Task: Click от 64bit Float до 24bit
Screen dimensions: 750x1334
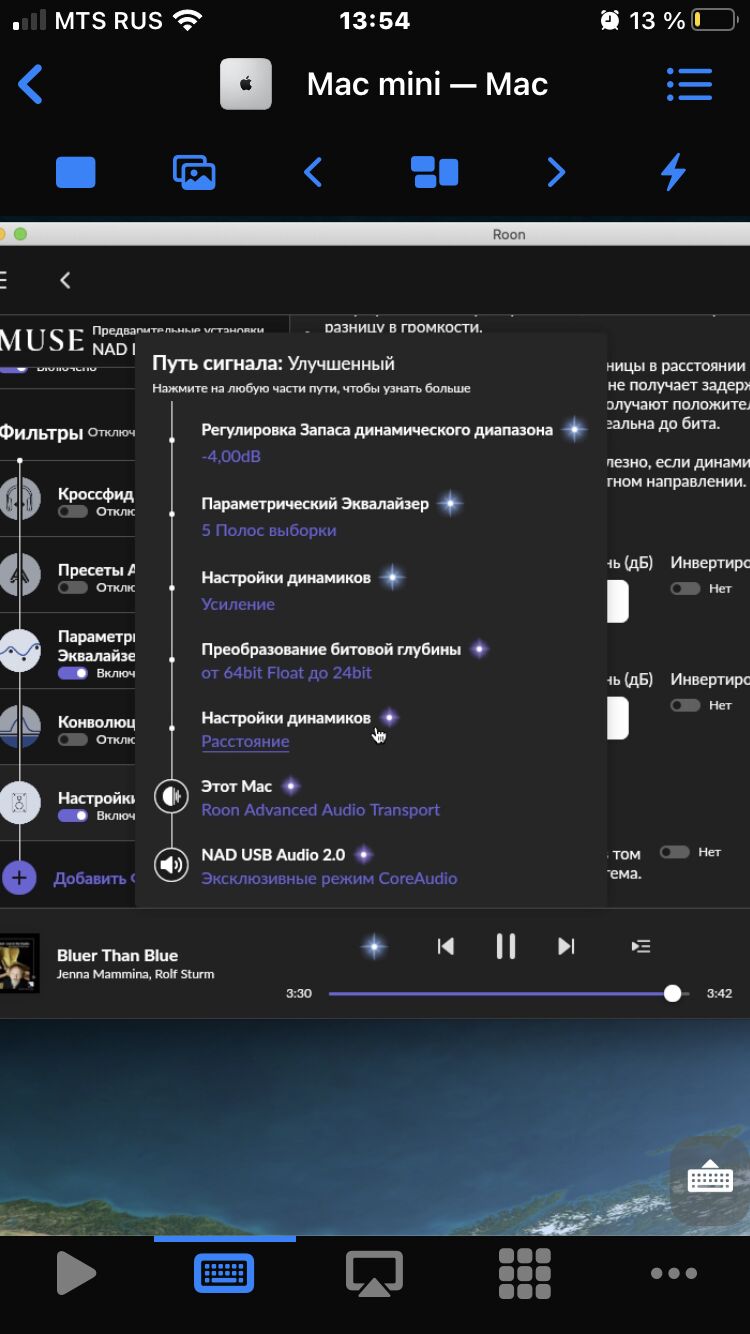Action: tap(286, 673)
